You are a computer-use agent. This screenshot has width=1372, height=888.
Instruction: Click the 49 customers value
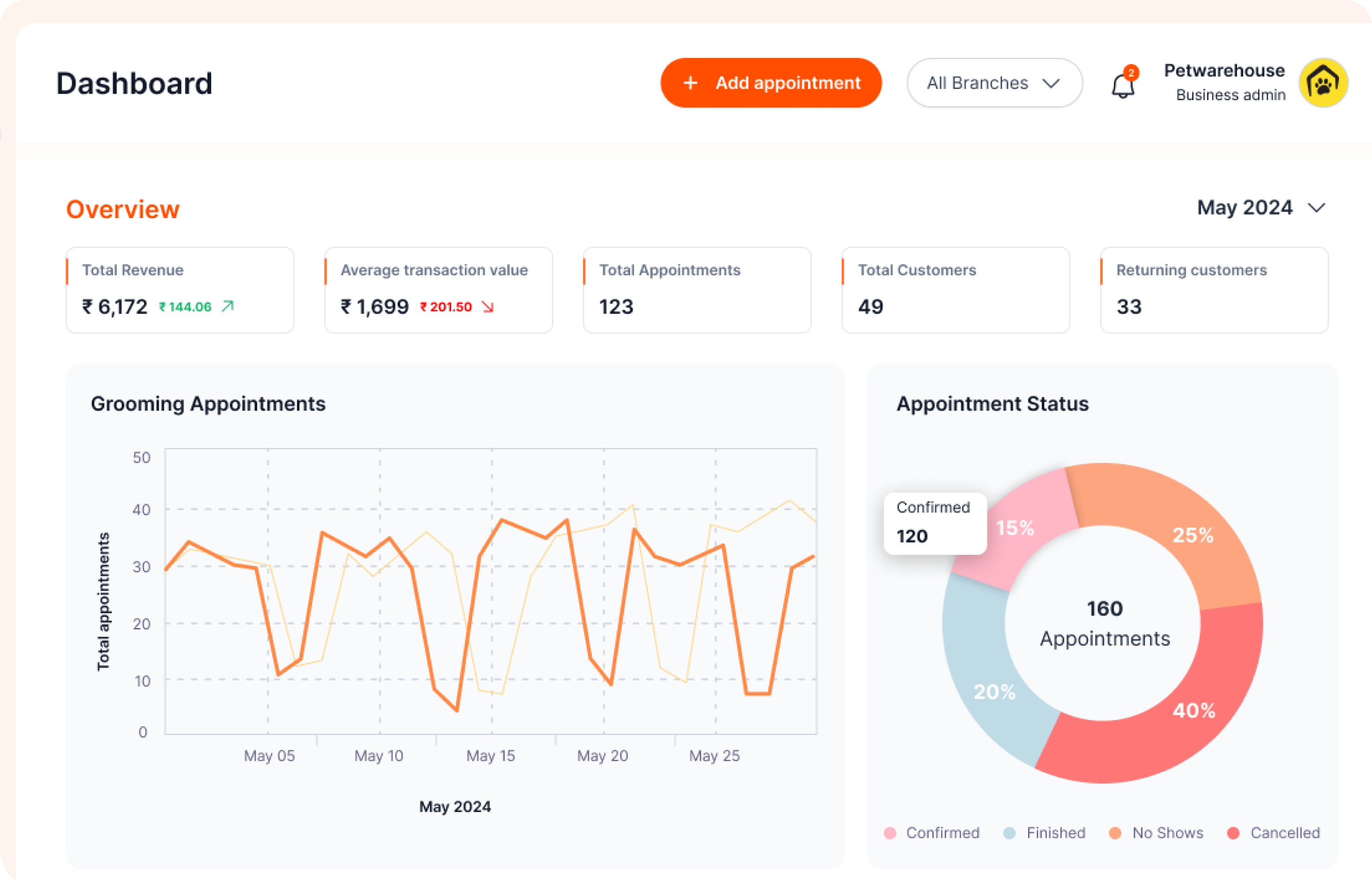click(x=870, y=307)
